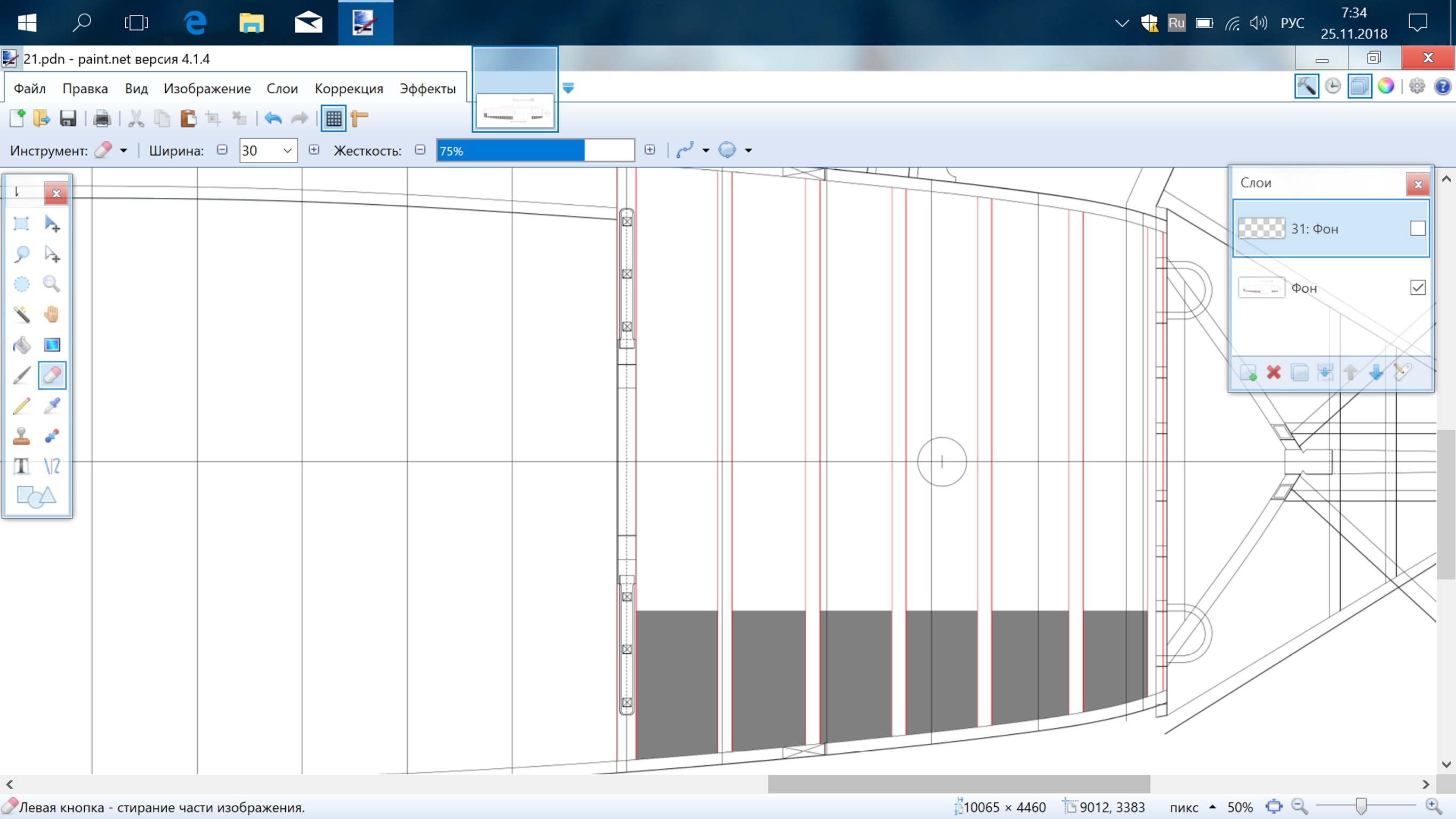Image resolution: width=1456 pixels, height=819 pixels.
Task: Delete the selected layer
Action: tap(1274, 373)
